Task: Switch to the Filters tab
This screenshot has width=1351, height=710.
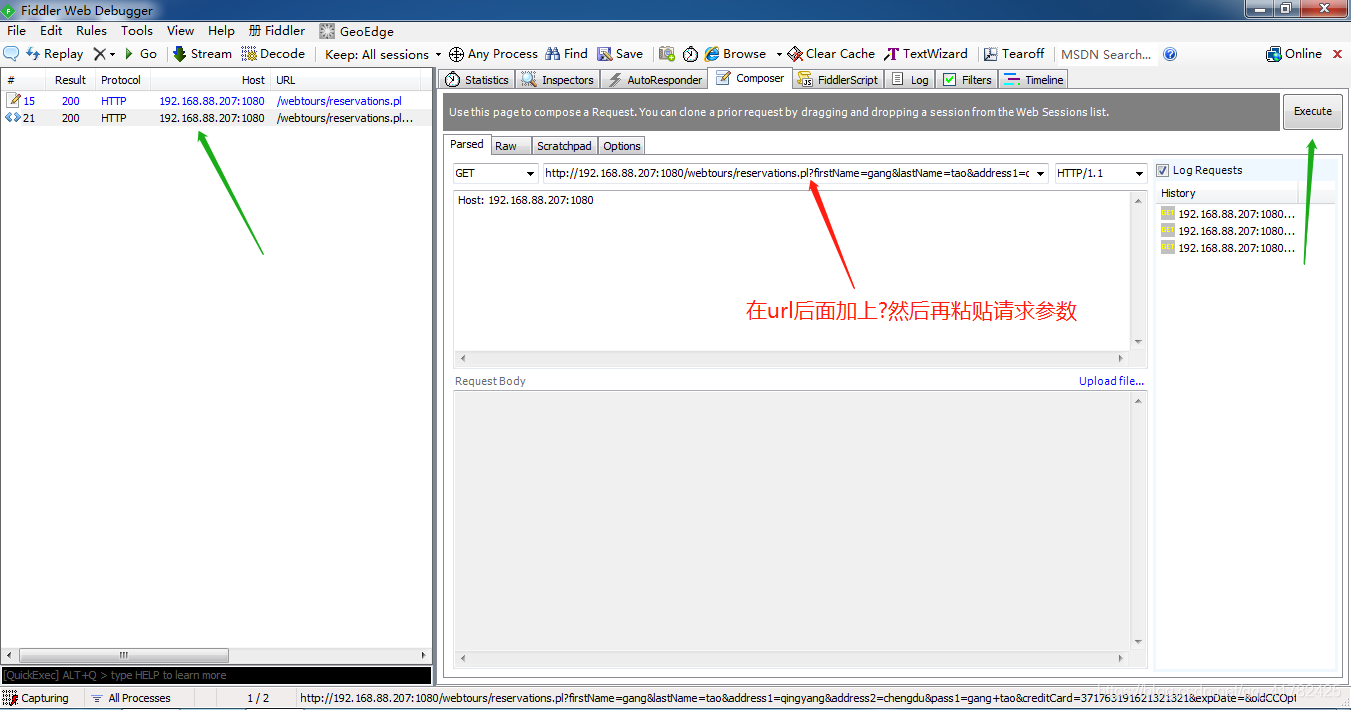Action: pos(967,79)
